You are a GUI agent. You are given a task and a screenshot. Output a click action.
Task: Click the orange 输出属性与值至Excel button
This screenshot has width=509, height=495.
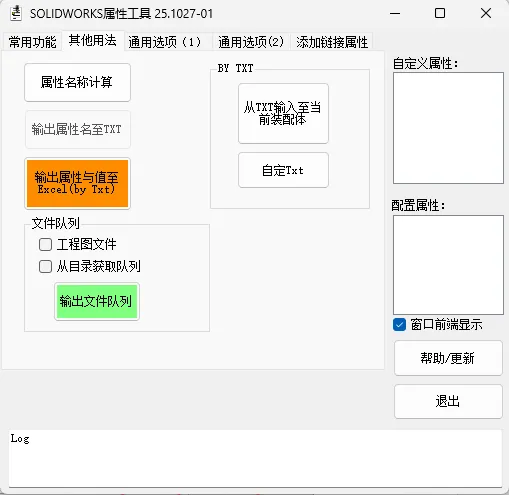[x=77, y=183]
